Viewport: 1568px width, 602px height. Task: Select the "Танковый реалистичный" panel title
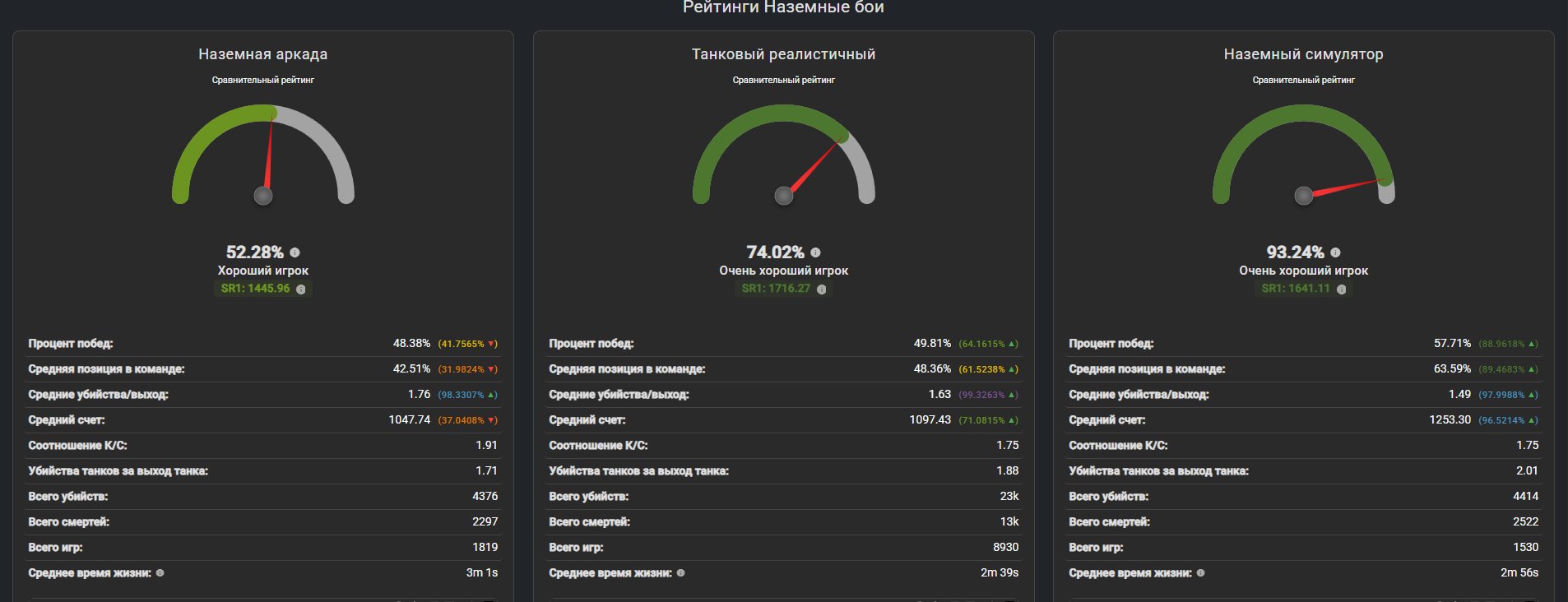pyautogui.click(x=783, y=54)
